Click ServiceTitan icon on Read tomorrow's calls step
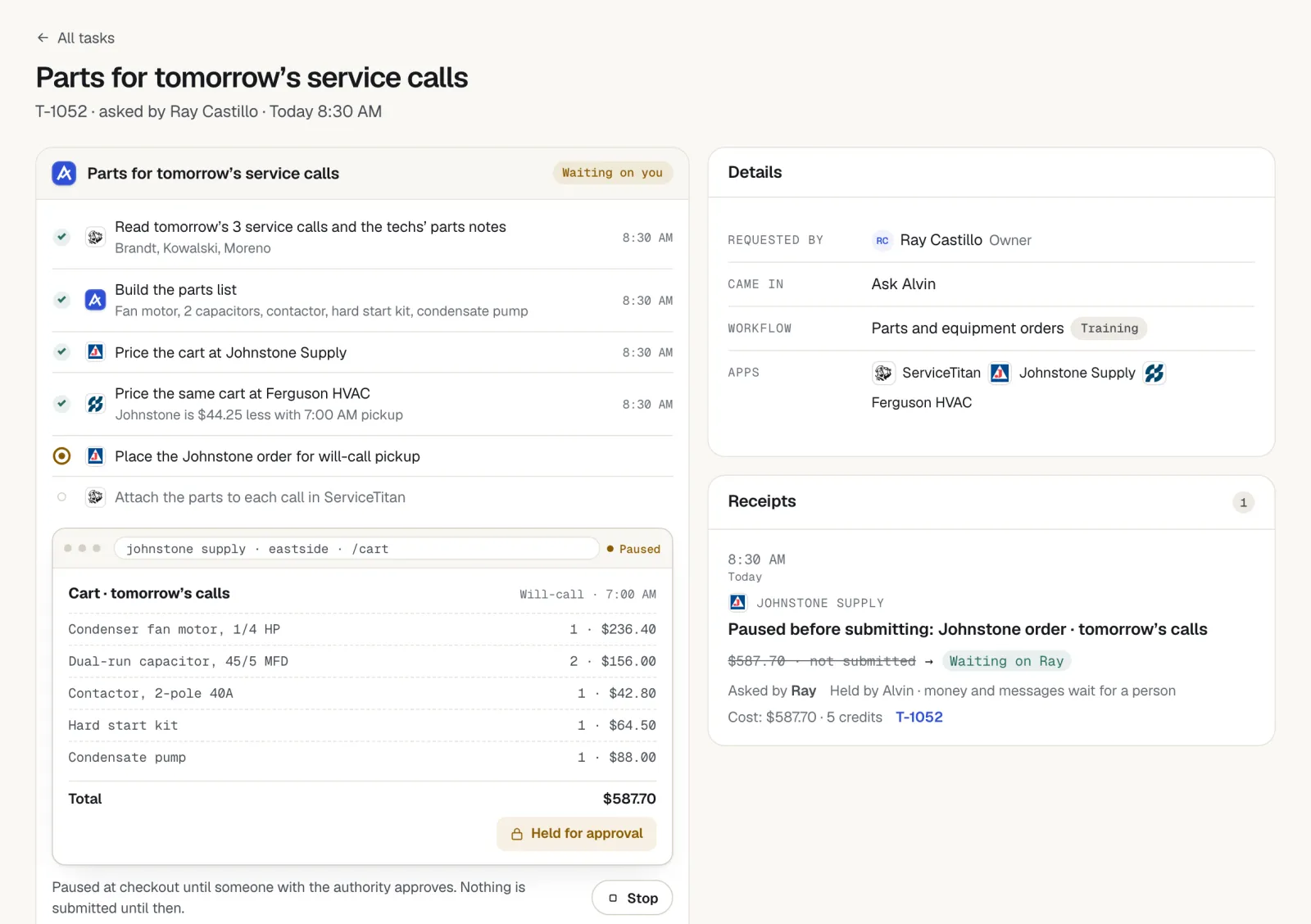Viewport: 1311px width, 924px height. (x=95, y=237)
